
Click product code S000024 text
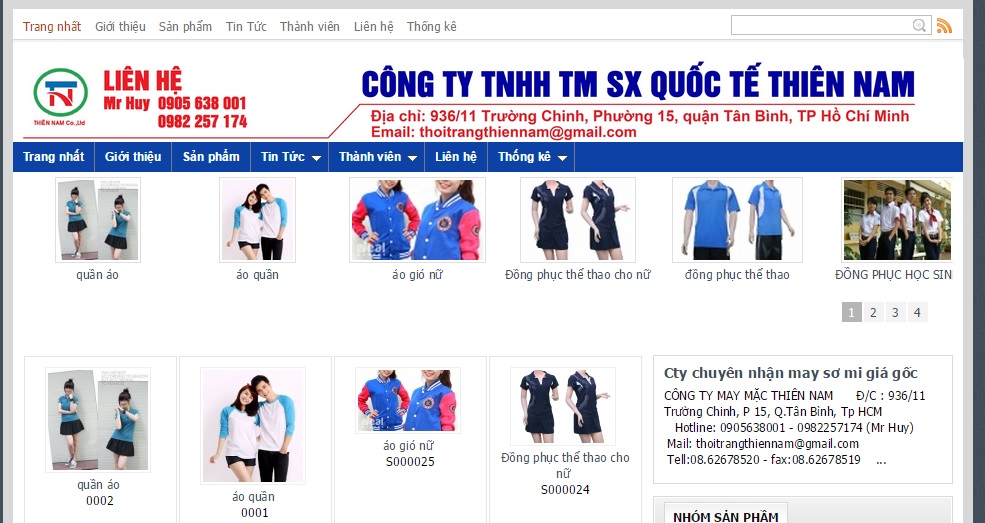565,490
